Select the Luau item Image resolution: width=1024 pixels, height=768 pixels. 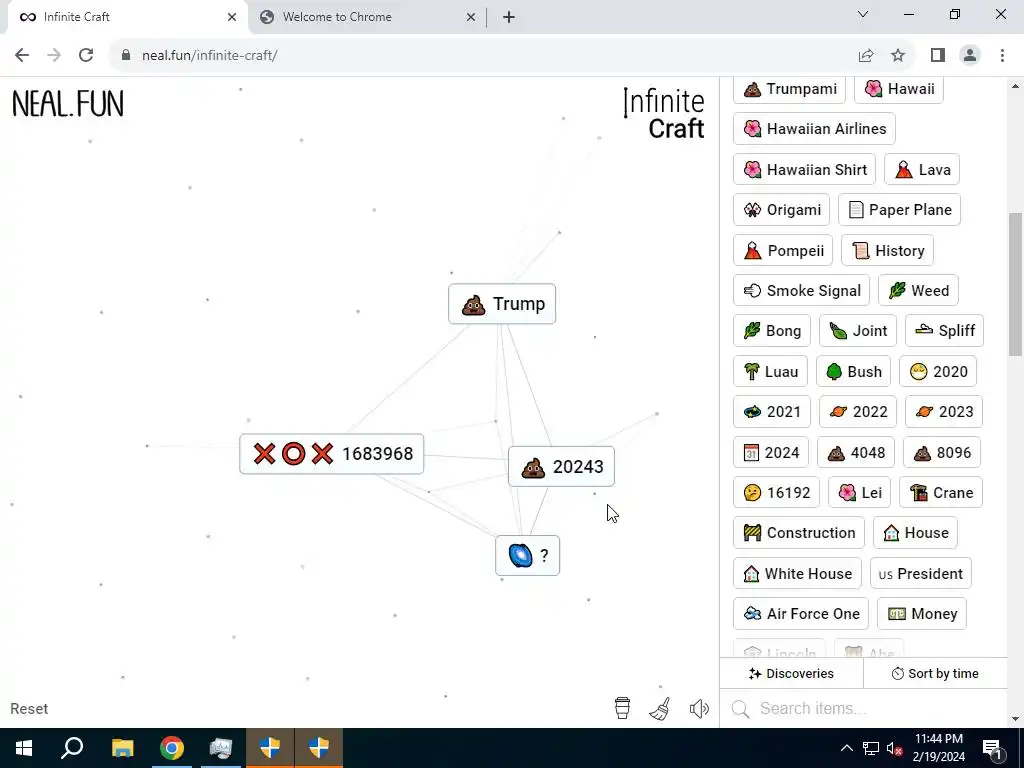click(x=771, y=372)
